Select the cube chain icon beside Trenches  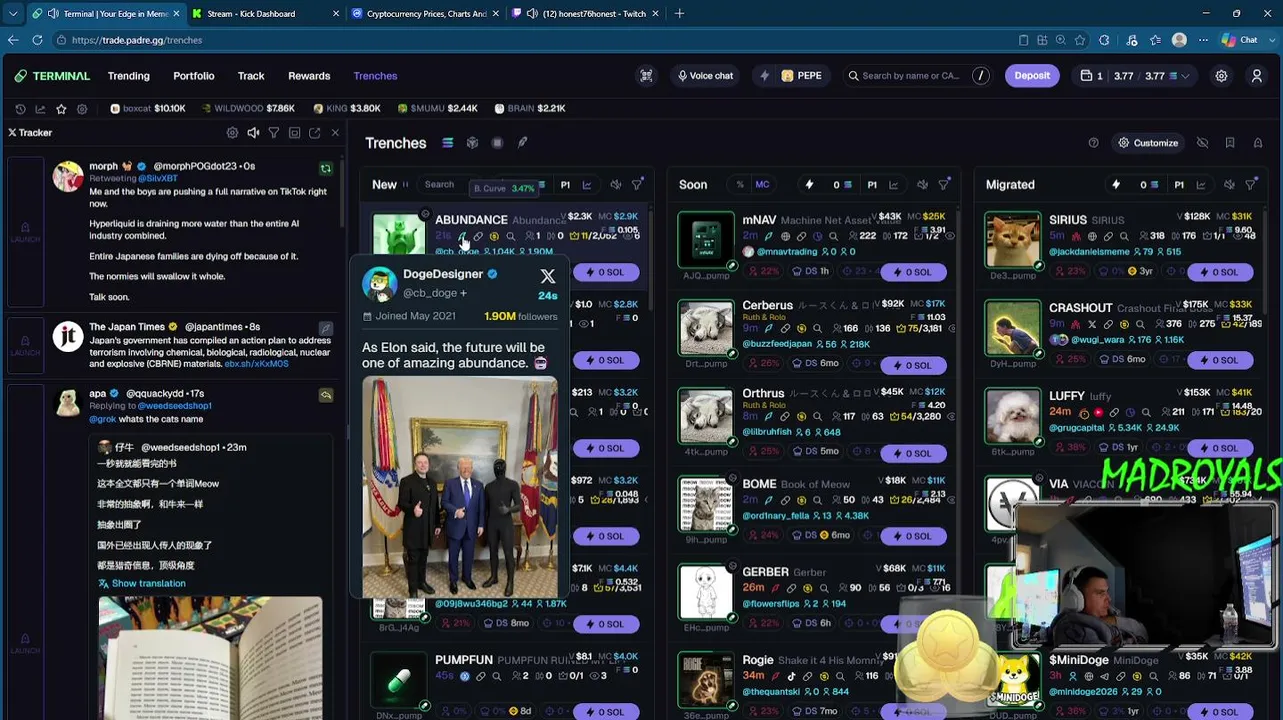[x=472, y=143]
